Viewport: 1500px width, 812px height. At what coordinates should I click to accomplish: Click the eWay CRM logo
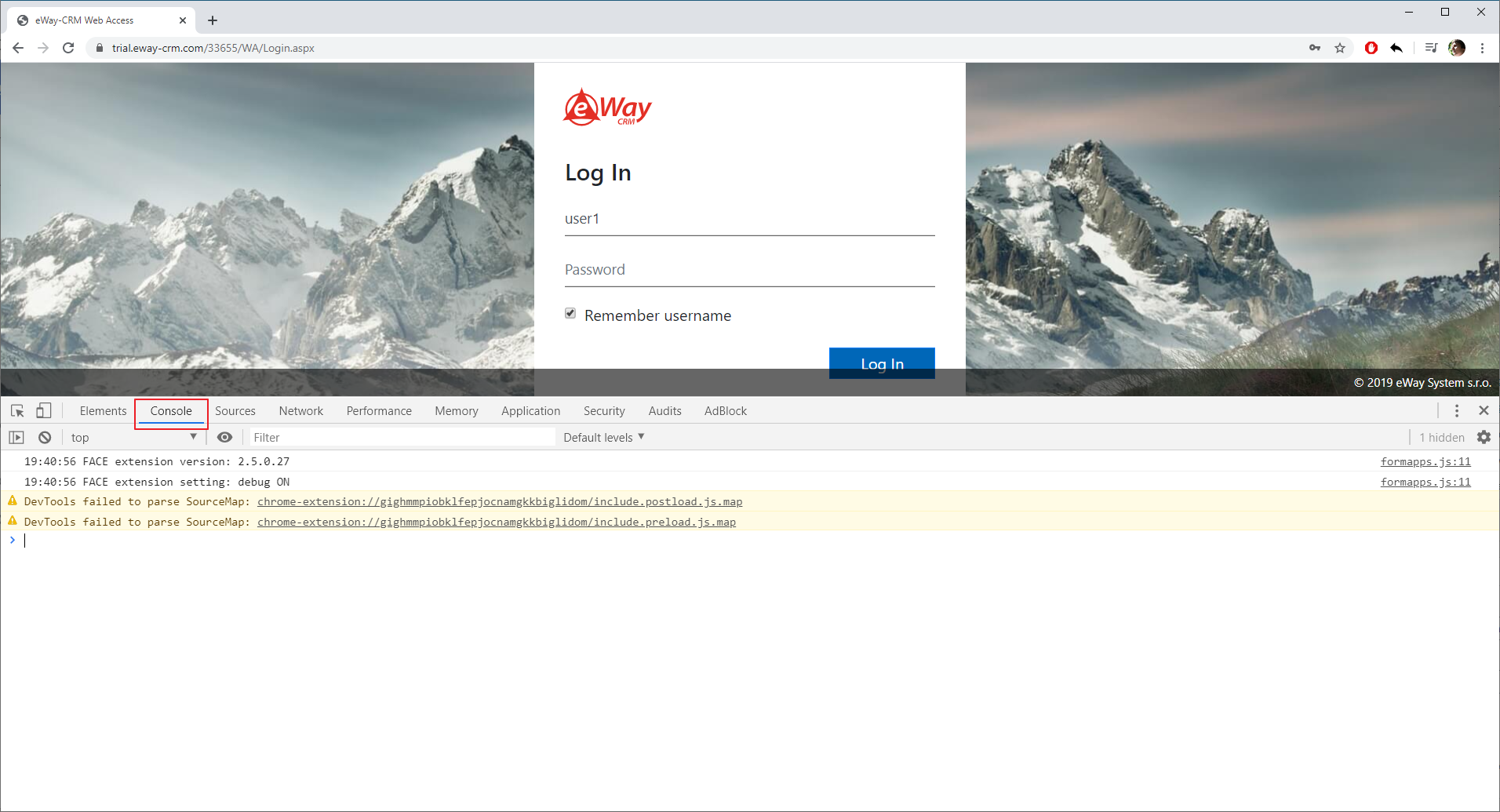(x=607, y=107)
